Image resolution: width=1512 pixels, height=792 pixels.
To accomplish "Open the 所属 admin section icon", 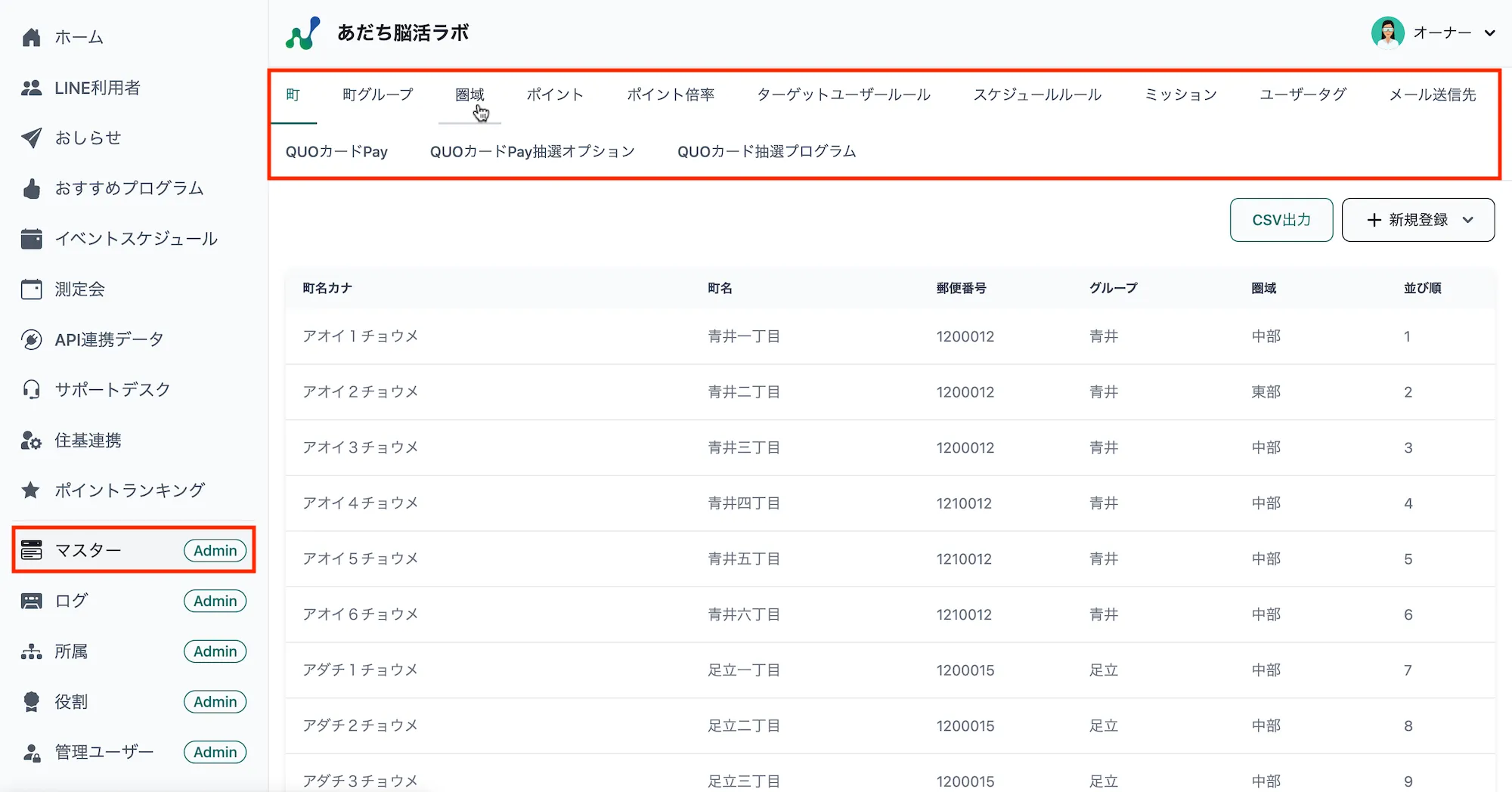I will click(31, 651).
